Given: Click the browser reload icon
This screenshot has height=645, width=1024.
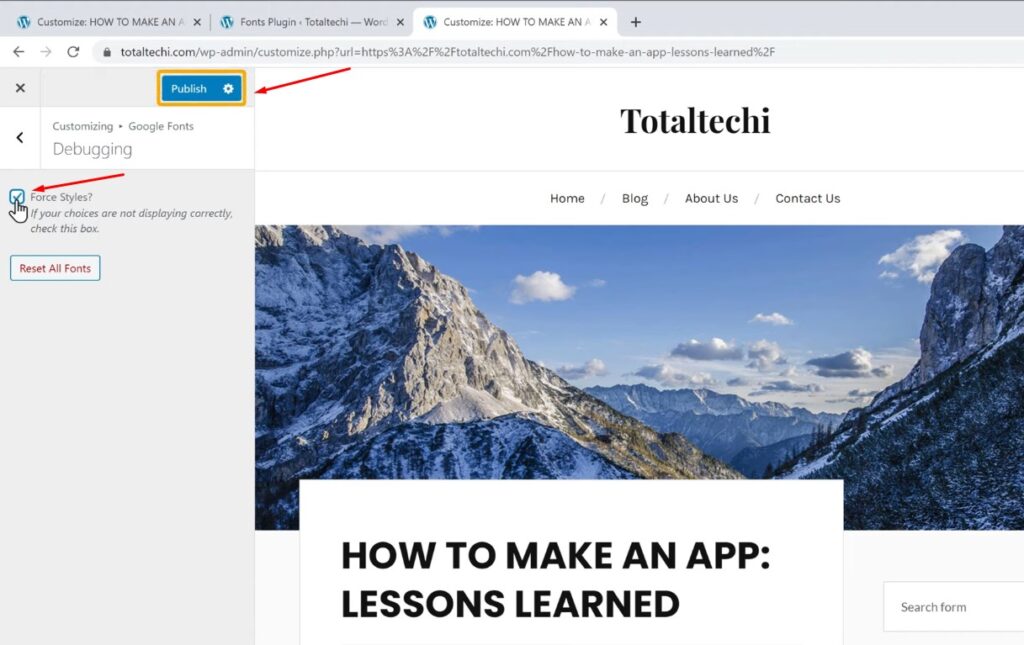Looking at the screenshot, I should coord(73,52).
